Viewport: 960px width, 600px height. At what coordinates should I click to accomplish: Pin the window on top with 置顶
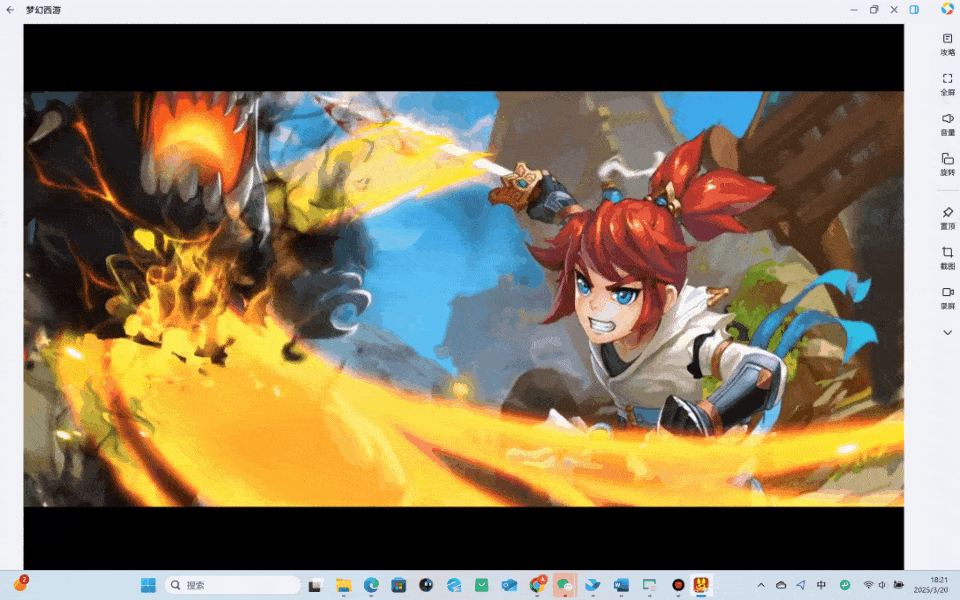coord(947,218)
